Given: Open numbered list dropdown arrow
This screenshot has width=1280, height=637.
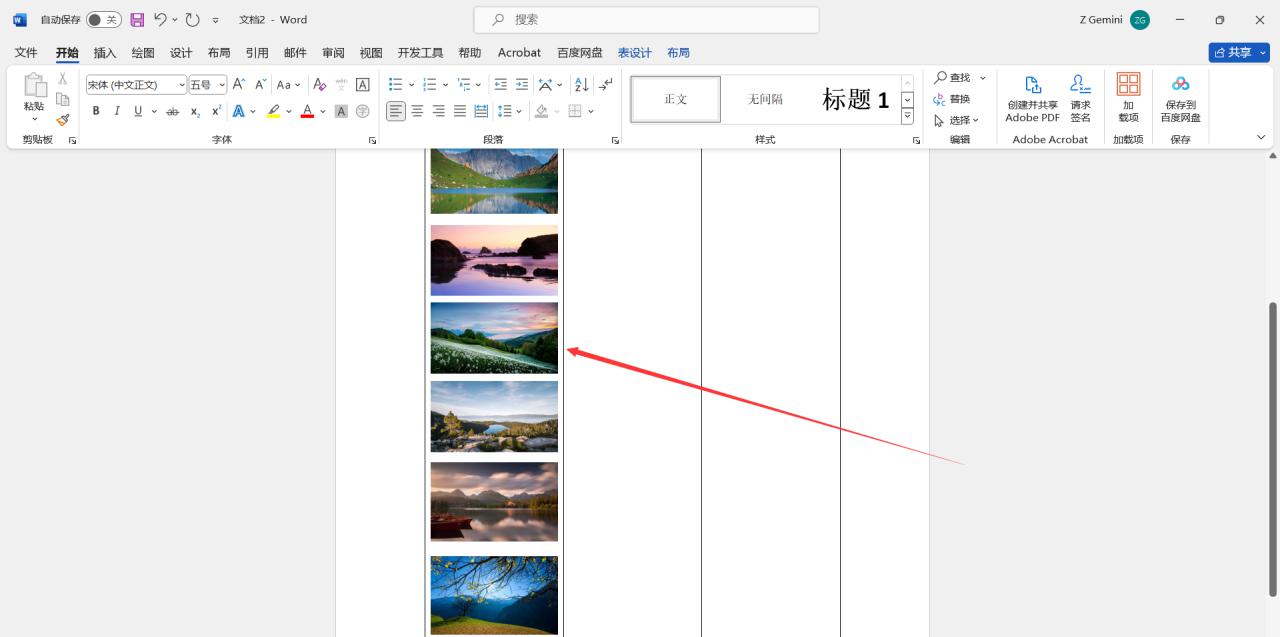Looking at the screenshot, I should pyautogui.click(x=445, y=85).
